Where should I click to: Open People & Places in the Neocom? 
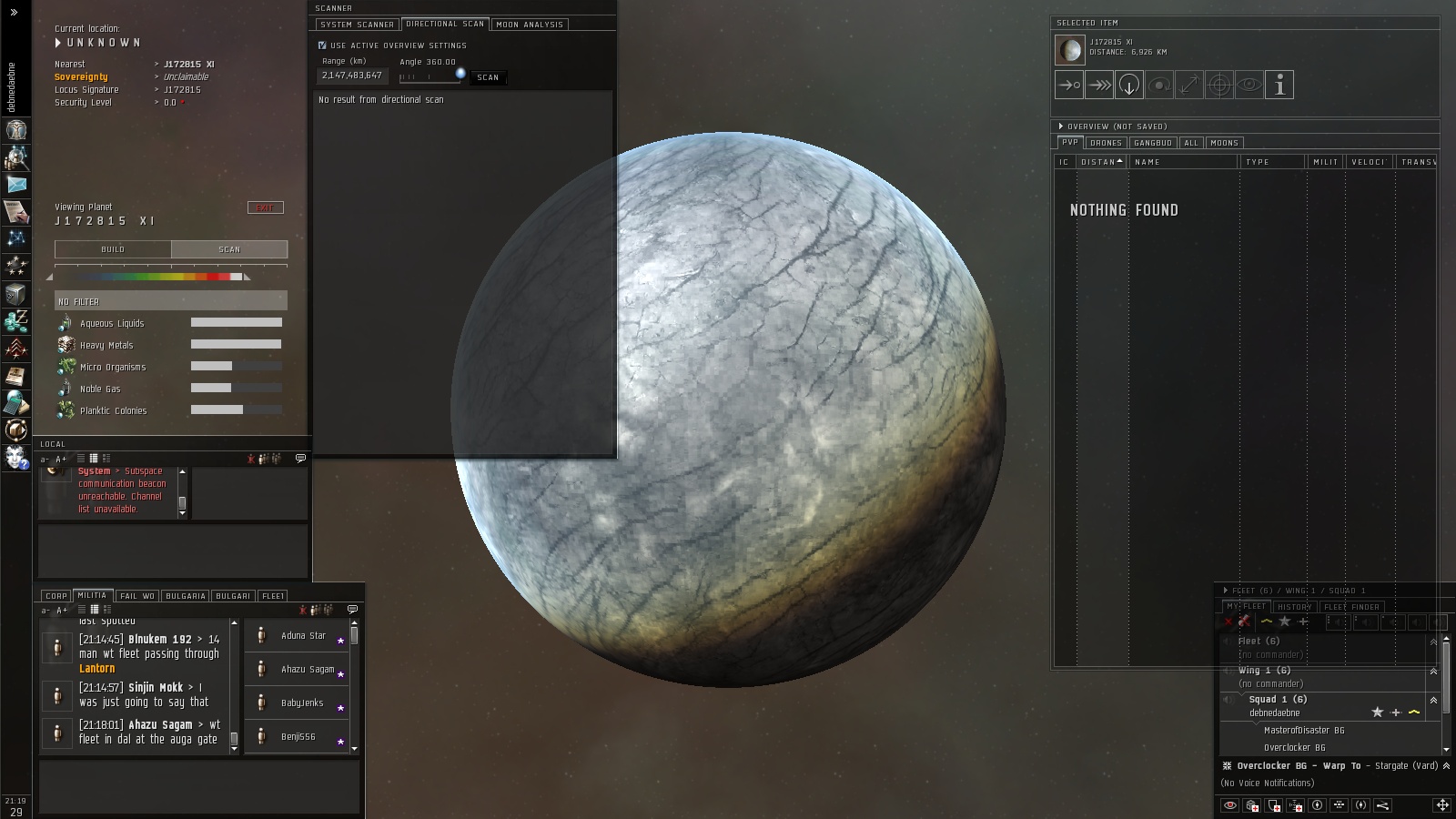point(16,157)
